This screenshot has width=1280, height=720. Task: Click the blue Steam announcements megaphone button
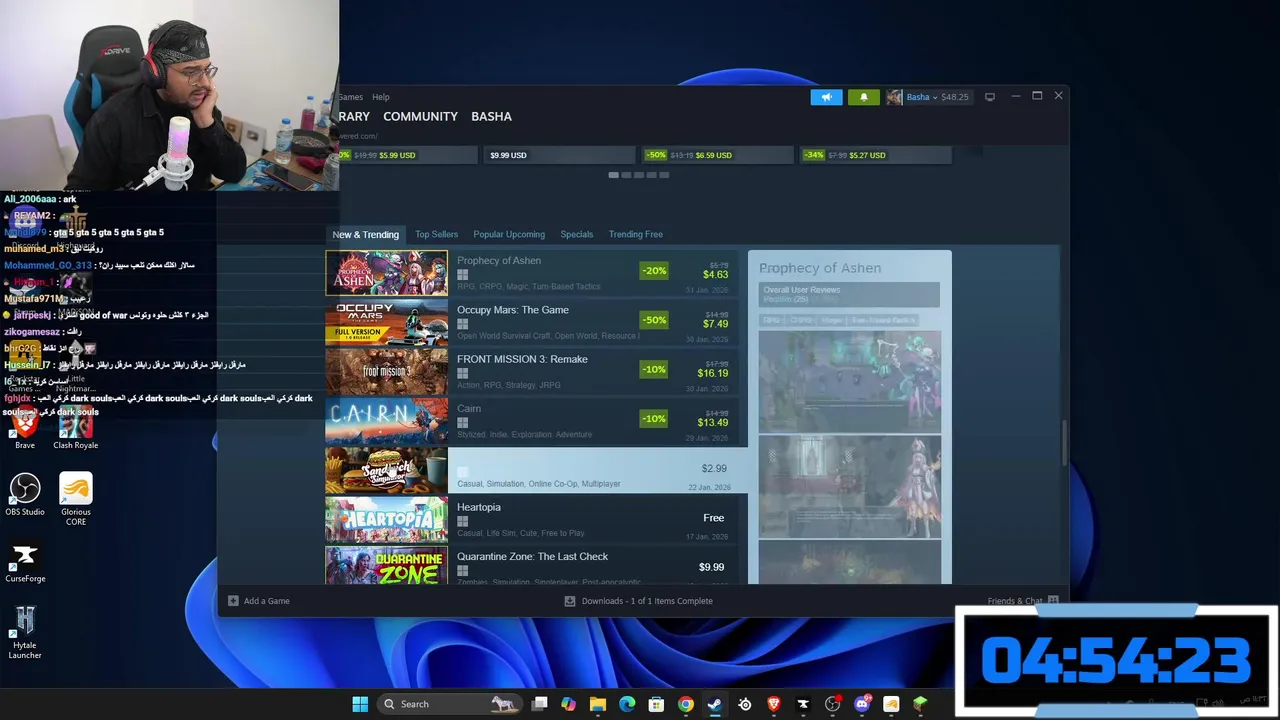click(826, 97)
